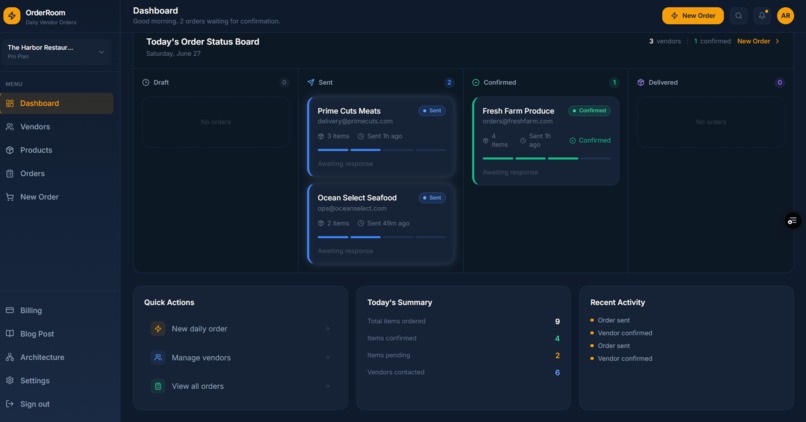Screen dimensions: 806x422
Task: Click the New Order cart icon
Action: 10,197
